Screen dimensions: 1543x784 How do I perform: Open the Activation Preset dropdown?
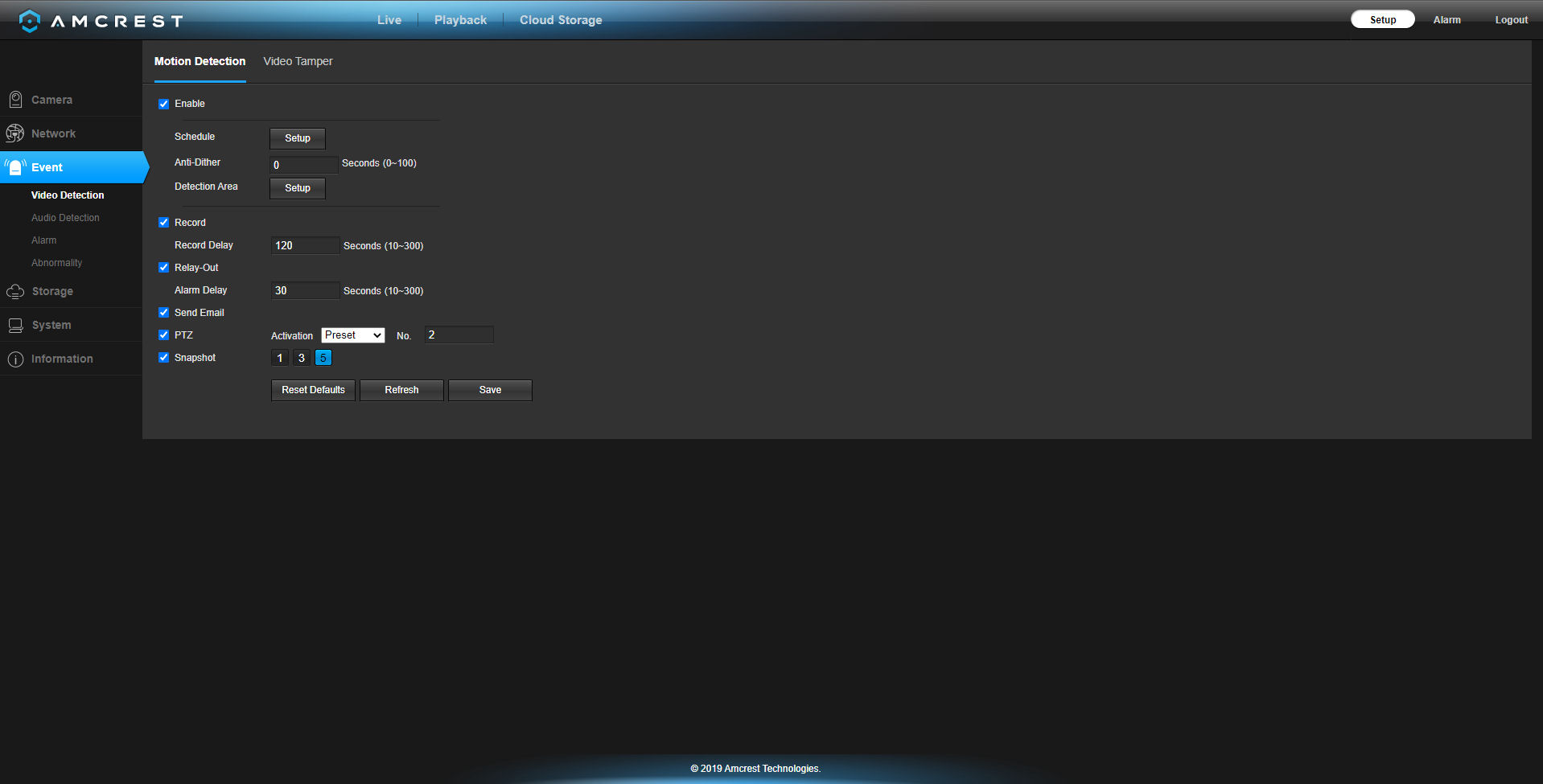(353, 335)
